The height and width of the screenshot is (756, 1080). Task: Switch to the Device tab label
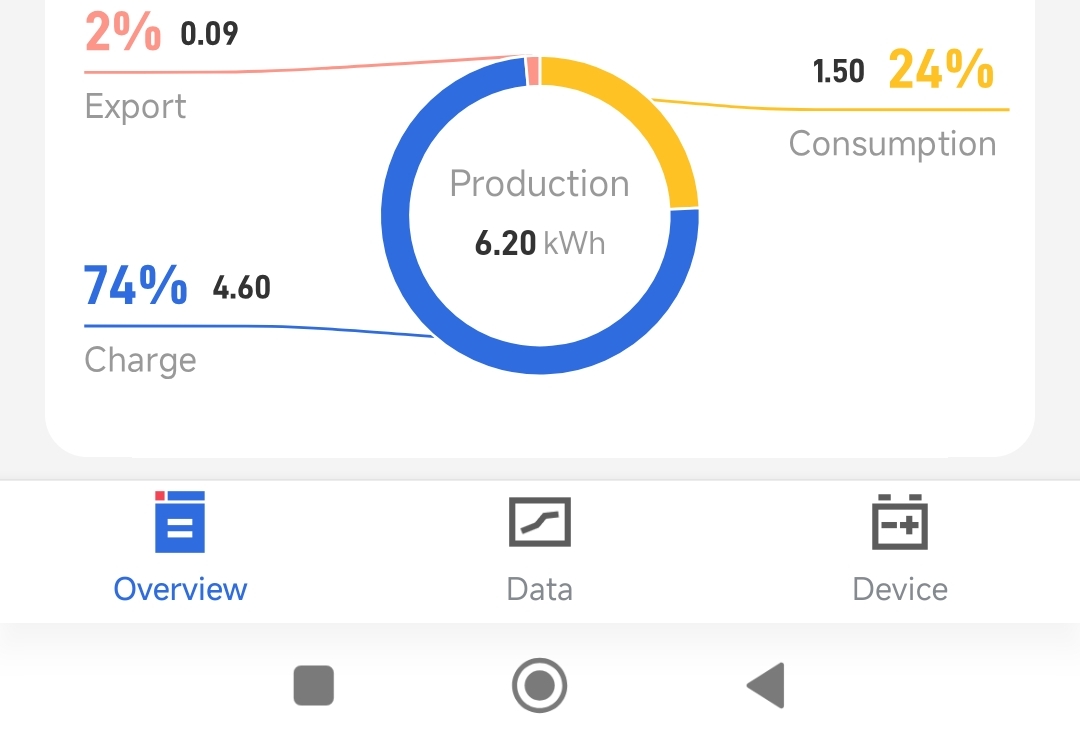[900, 589]
